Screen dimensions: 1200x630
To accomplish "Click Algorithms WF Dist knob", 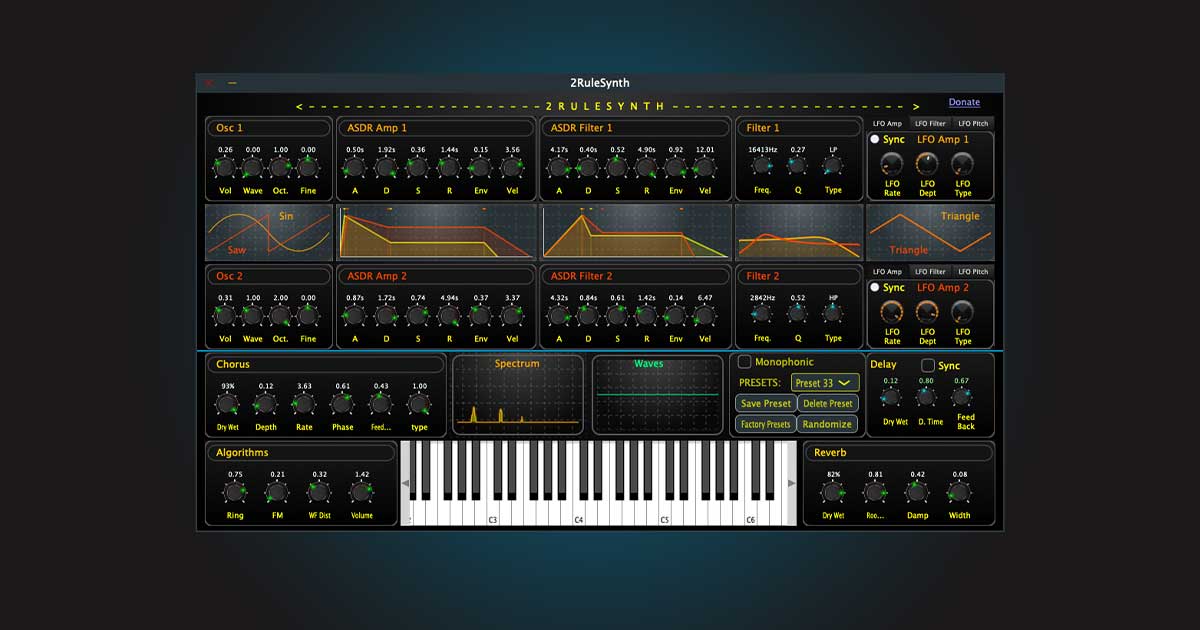I will [x=319, y=492].
